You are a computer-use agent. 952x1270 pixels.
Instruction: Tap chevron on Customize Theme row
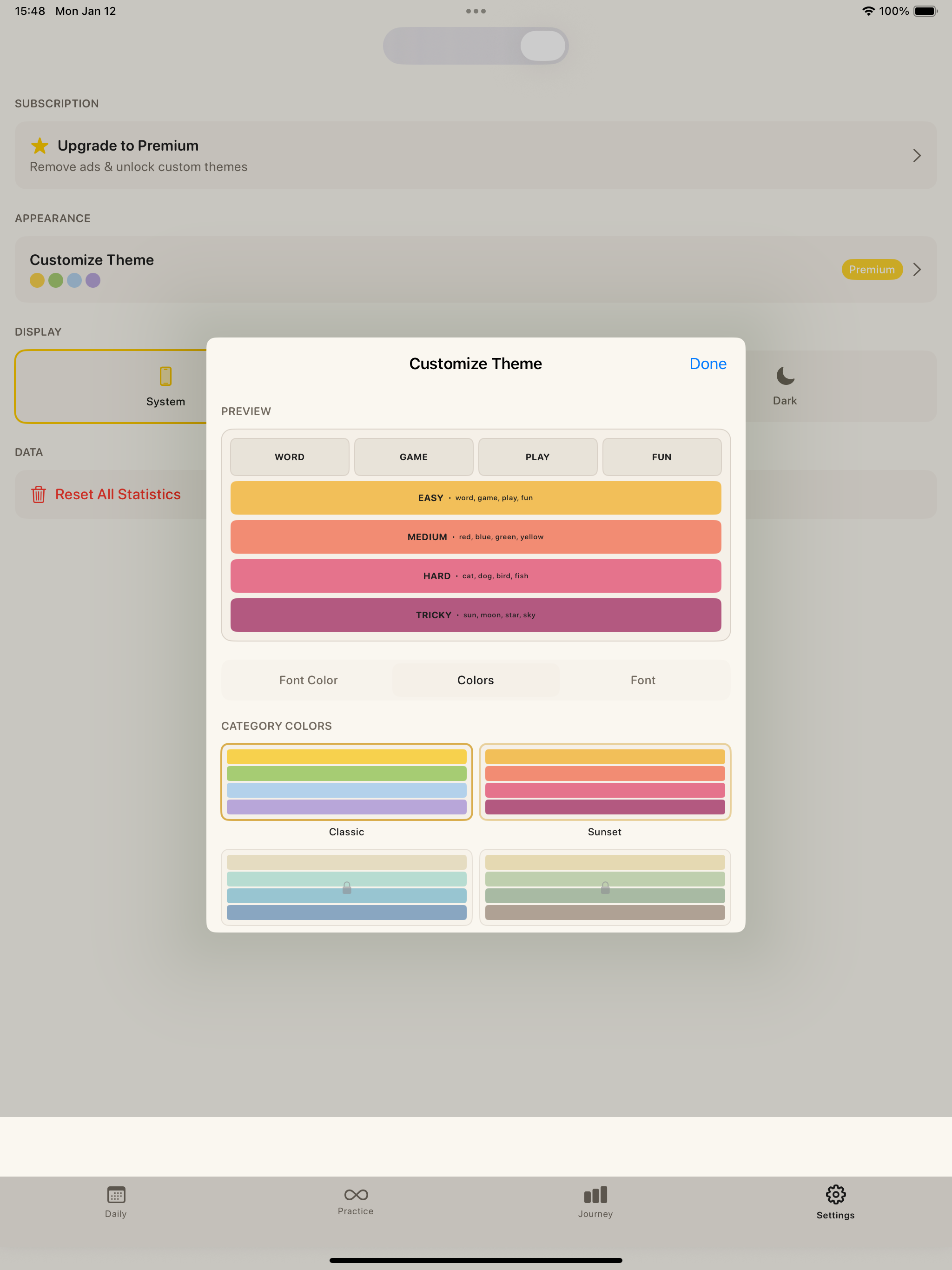(917, 269)
